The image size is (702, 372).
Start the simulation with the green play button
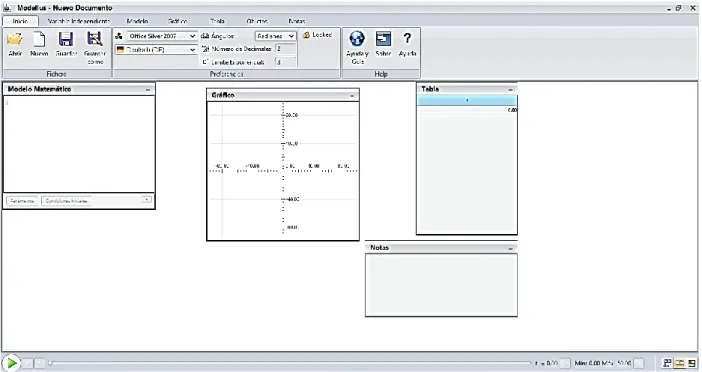point(11,363)
